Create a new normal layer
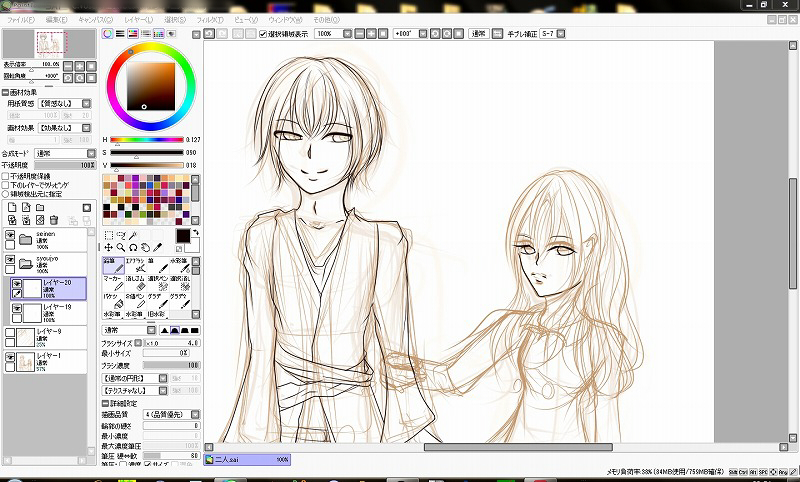This screenshot has width=800, height=482. (x=12, y=208)
